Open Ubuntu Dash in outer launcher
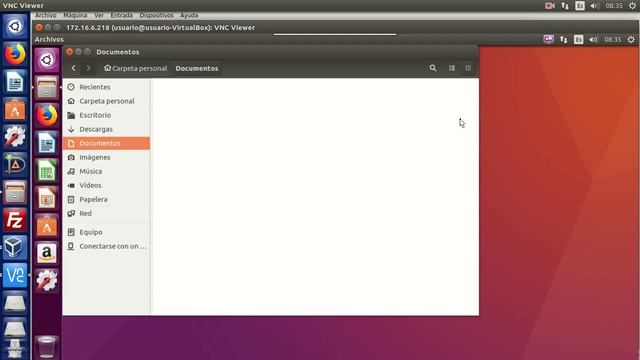640x360 pixels. coord(15,26)
